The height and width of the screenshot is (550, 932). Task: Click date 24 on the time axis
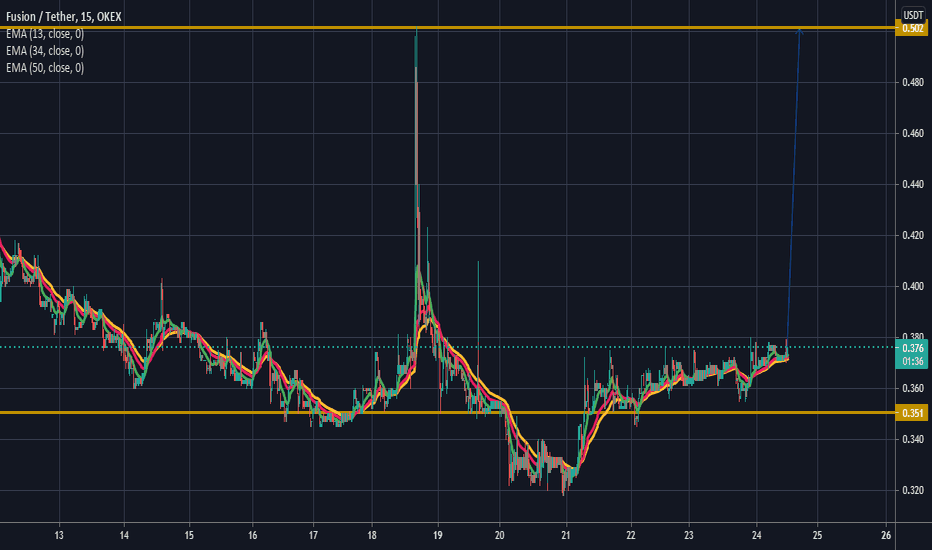[757, 535]
